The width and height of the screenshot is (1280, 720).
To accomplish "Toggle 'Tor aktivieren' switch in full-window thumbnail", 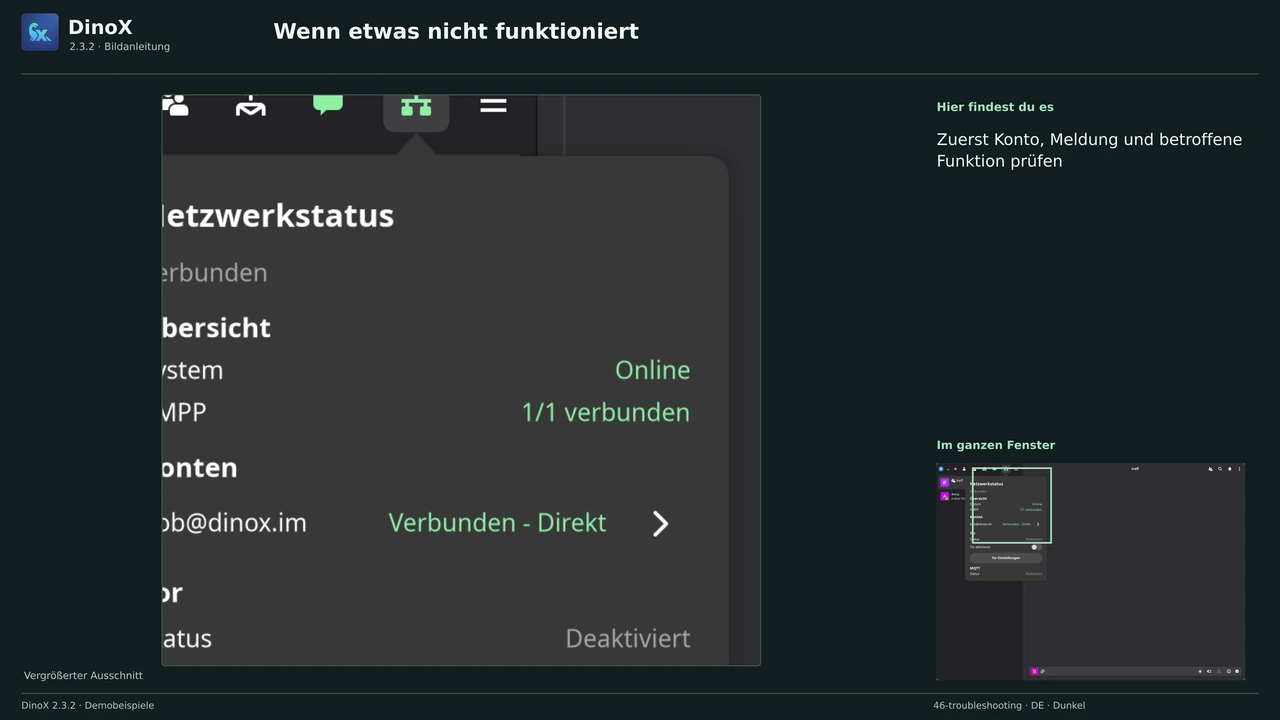I will (1036, 547).
